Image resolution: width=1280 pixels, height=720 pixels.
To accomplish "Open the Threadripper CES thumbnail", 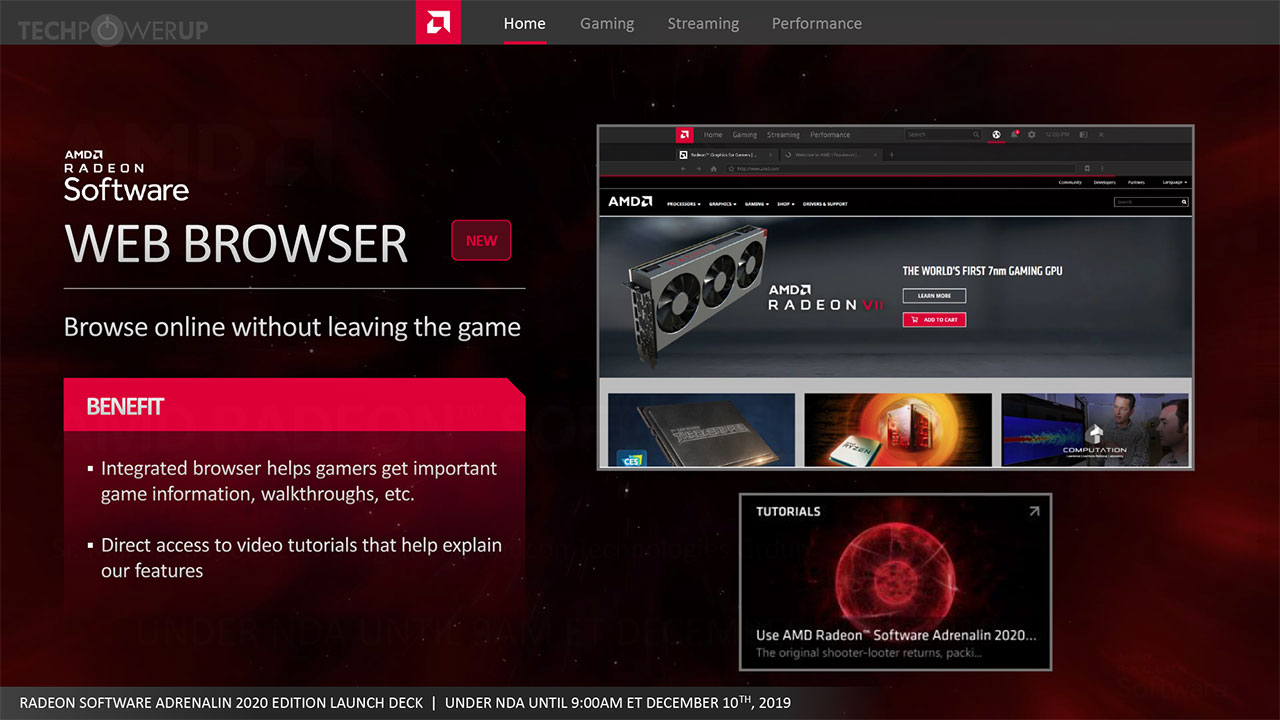I will point(701,429).
